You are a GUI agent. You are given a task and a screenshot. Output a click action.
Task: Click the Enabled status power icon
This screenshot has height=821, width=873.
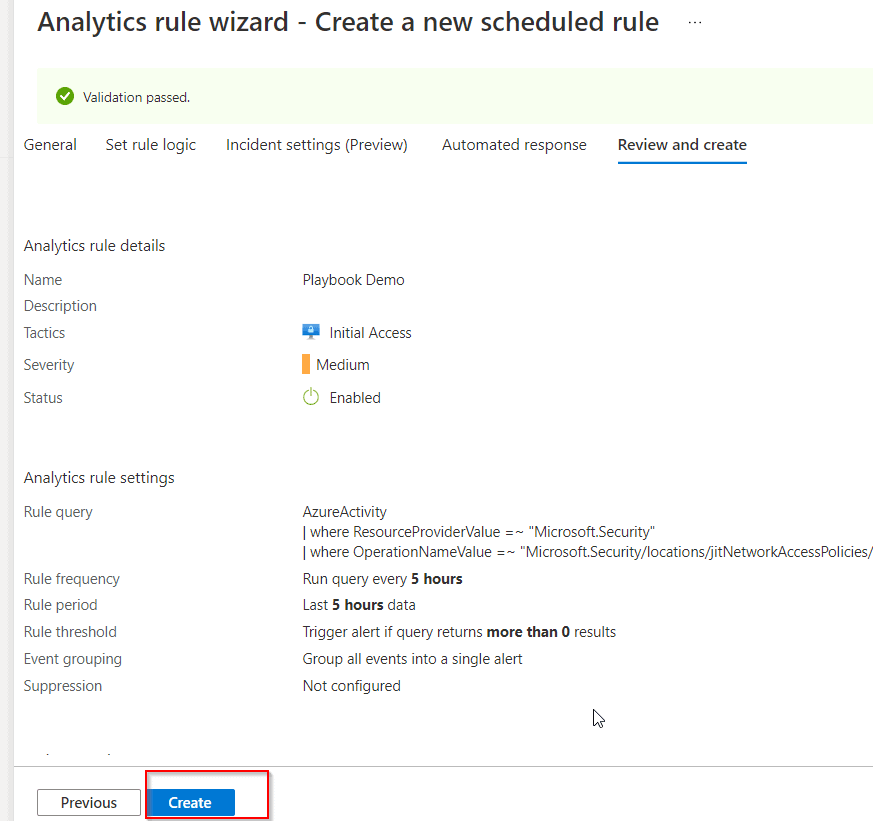click(311, 397)
